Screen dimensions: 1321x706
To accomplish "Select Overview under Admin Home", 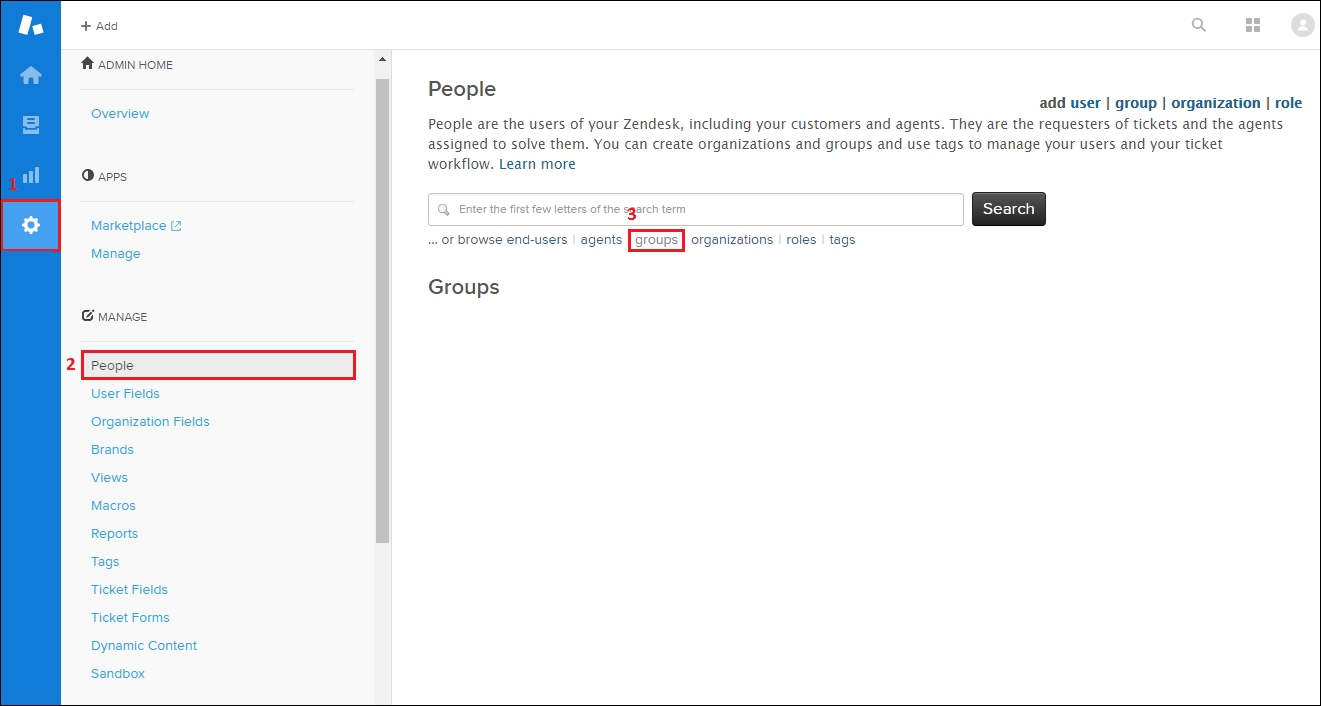I will pyautogui.click(x=119, y=113).
